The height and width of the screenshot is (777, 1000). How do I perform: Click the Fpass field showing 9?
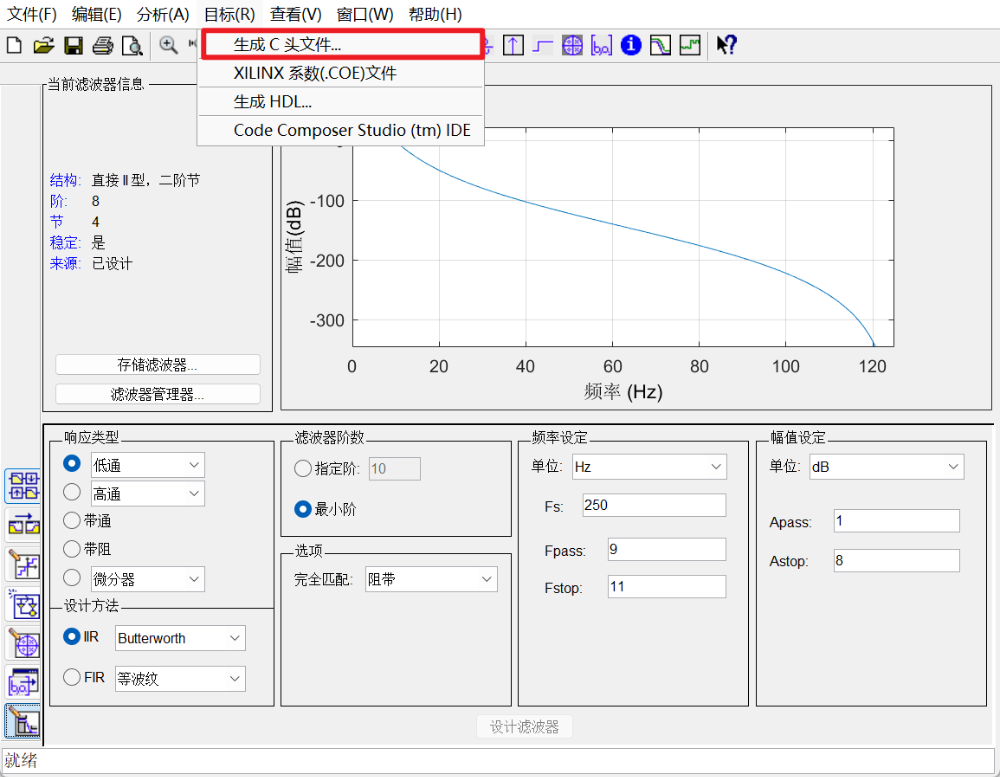666,549
